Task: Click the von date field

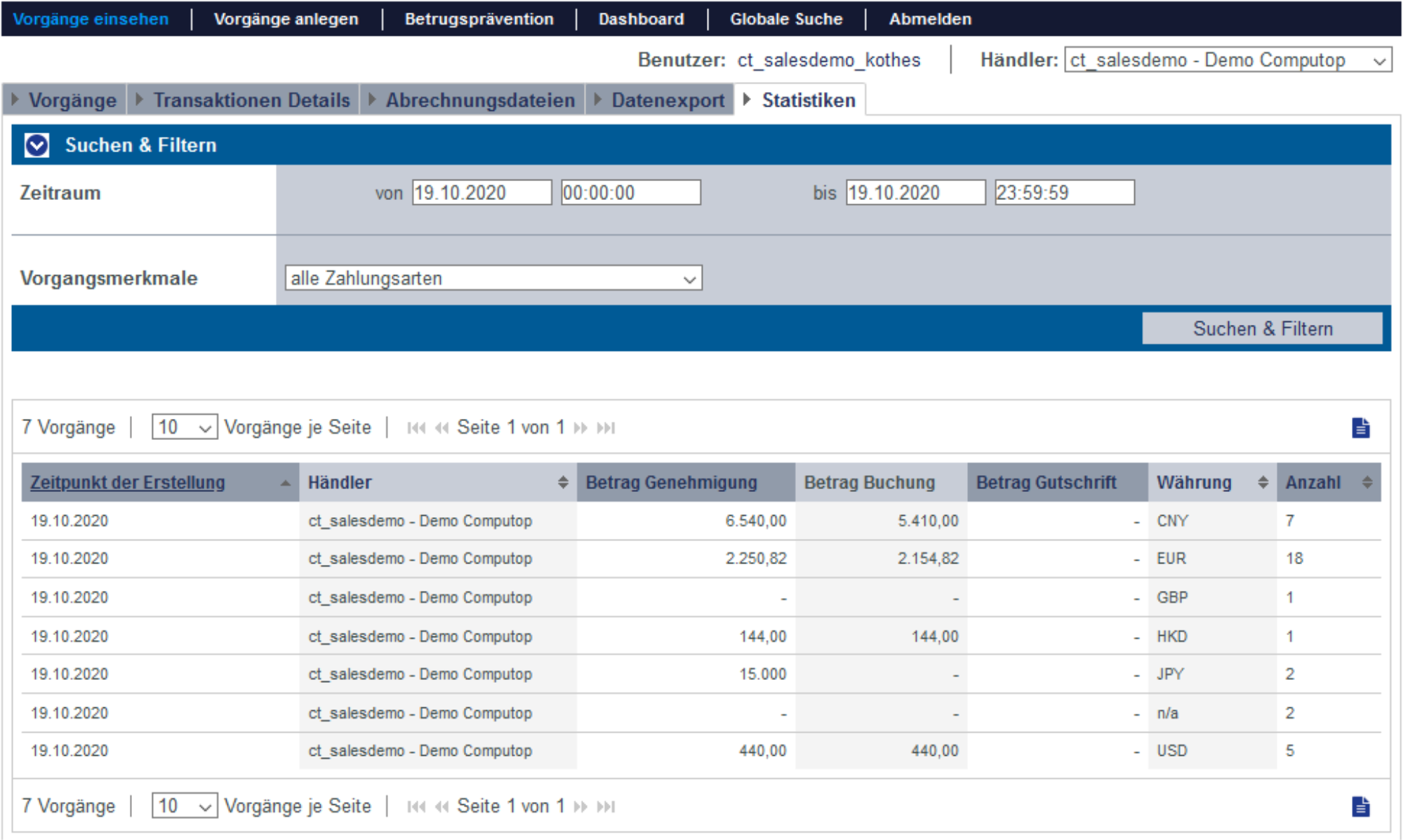Action: tap(482, 193)
